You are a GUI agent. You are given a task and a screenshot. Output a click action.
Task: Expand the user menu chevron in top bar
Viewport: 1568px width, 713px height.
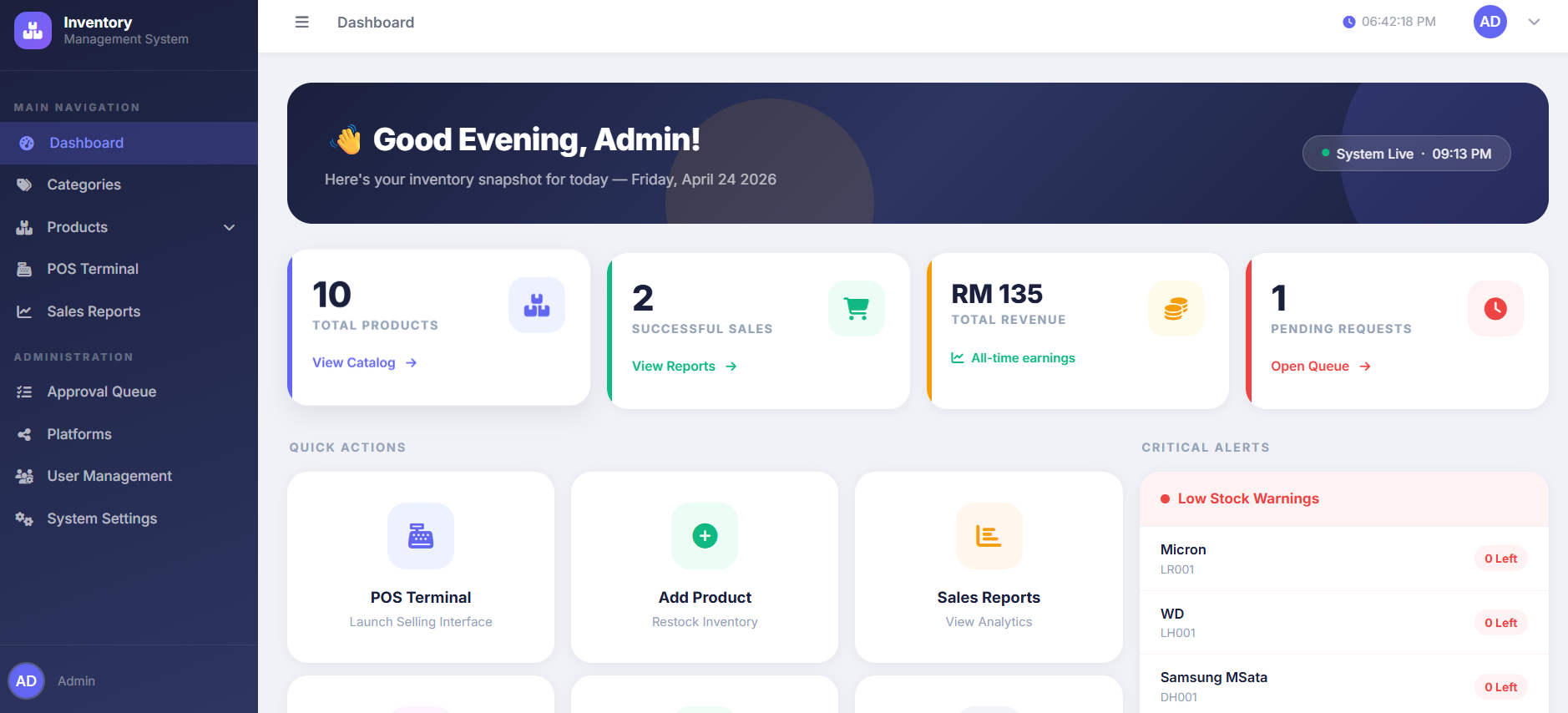[x=1534, y=23]
